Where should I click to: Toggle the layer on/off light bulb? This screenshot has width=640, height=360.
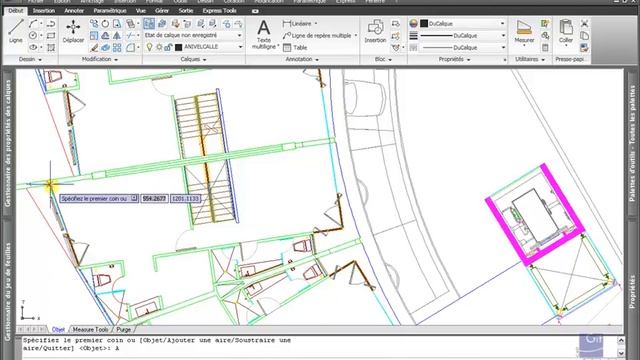click(x=149, y=47)
